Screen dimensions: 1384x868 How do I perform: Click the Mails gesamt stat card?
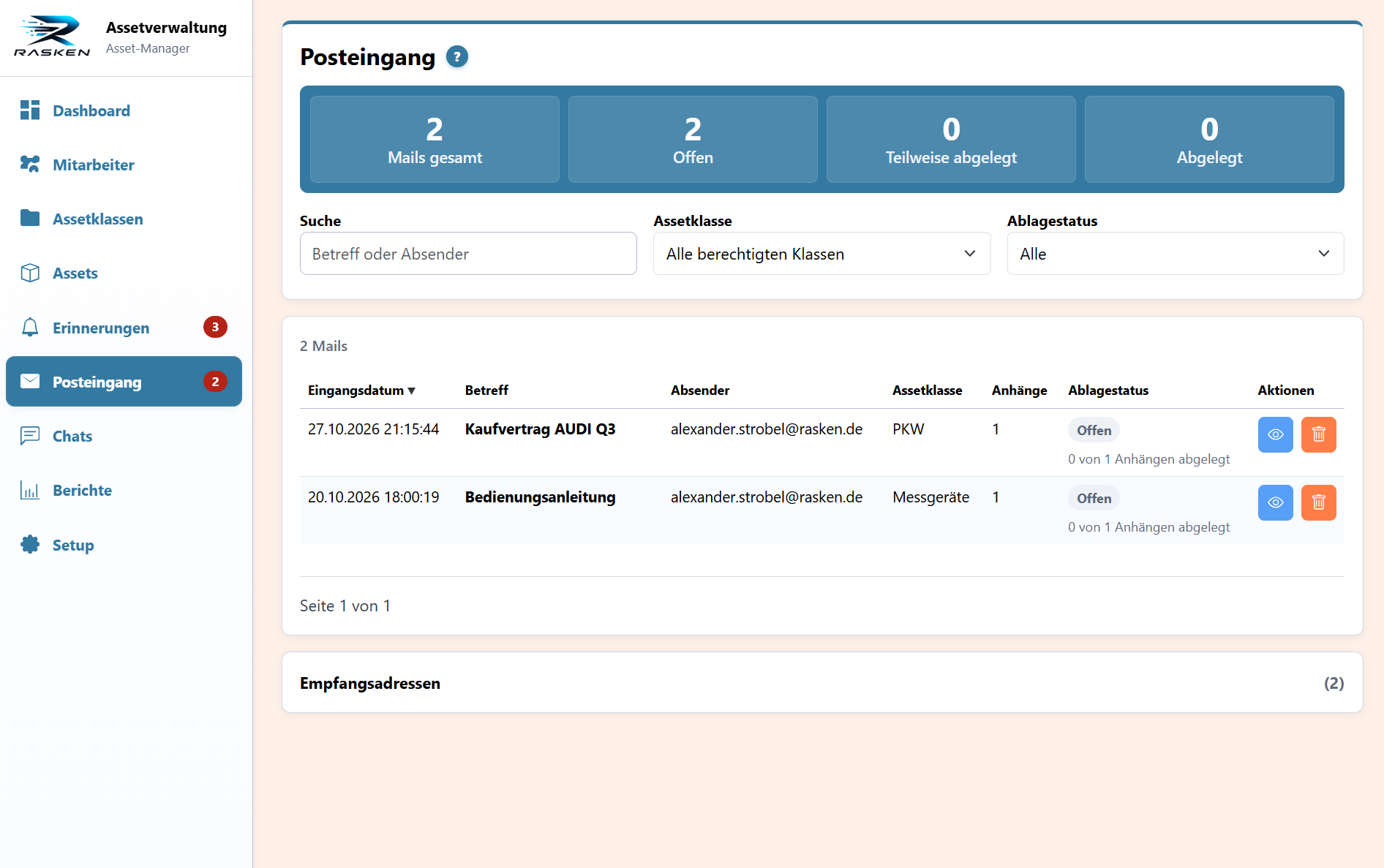click(435, 139)
